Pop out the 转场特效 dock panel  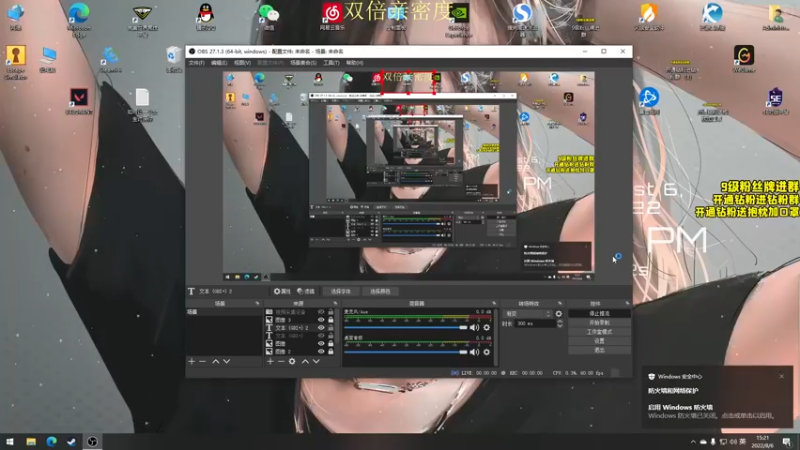click(x=560, y=304)
